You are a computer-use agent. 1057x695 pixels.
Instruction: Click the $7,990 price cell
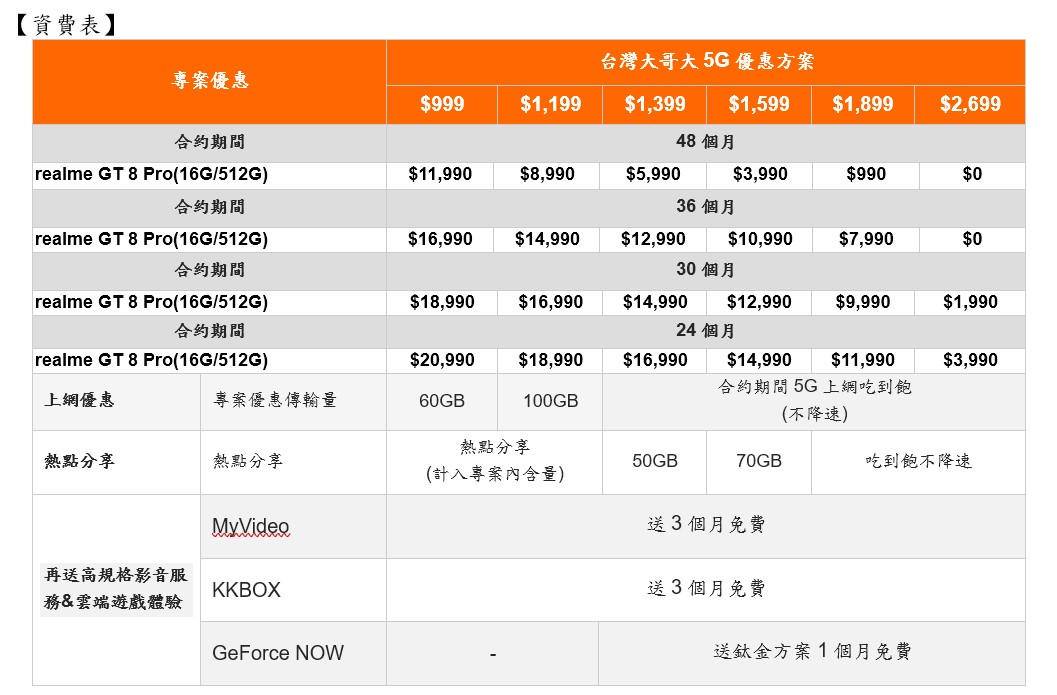coord(865,239)
